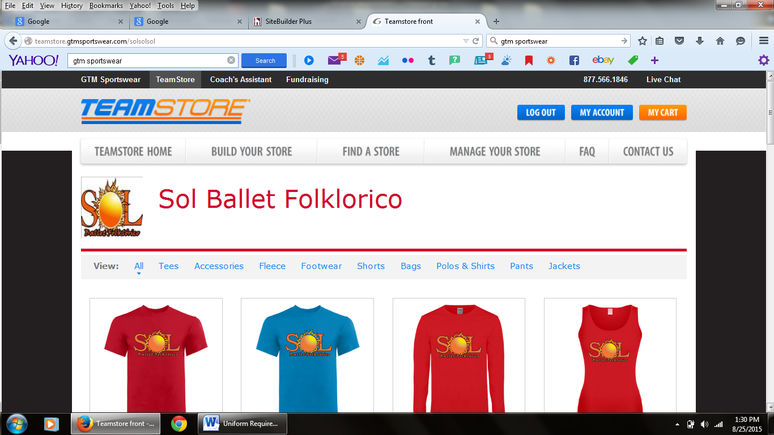Close the Teamstore front tab
This screenshot has width=774, height=435.
(477, 21)
